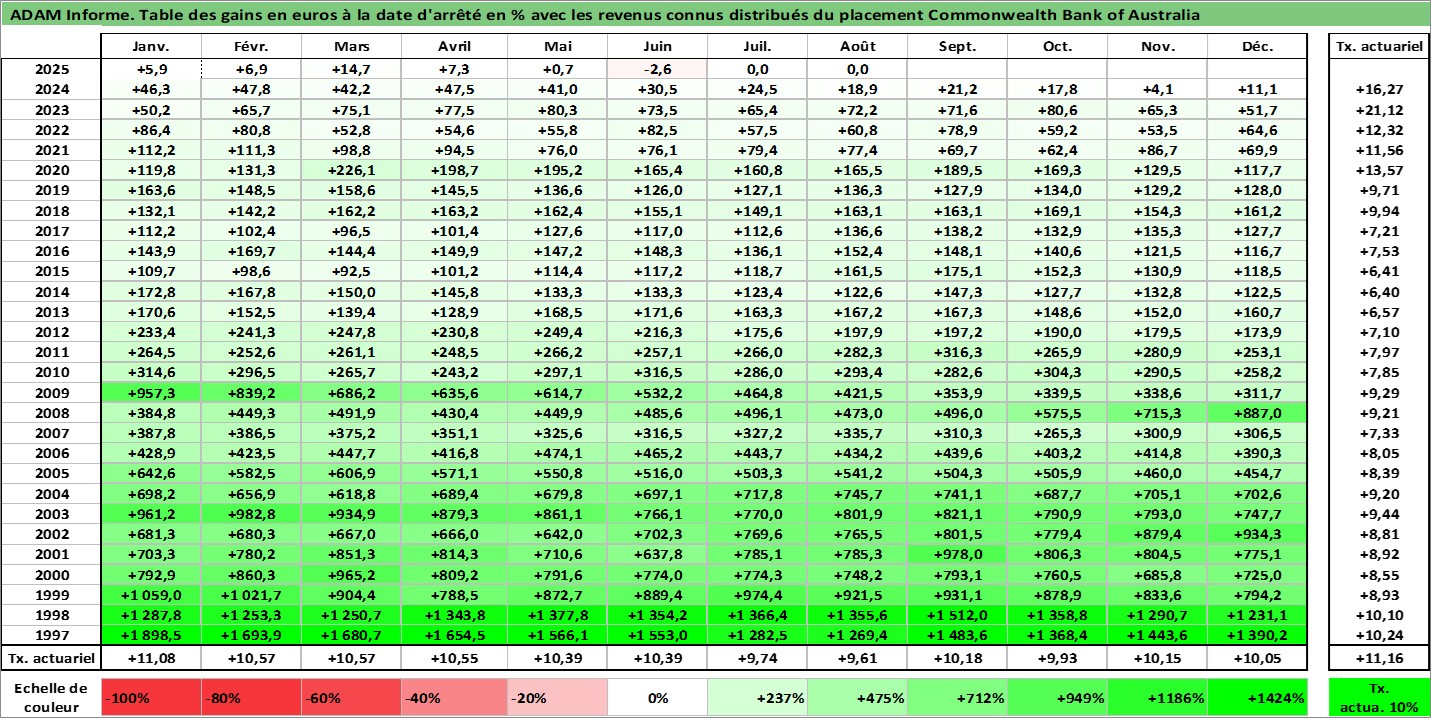The image size is (1431, 718).
Task: Select the 2025 row label
Action: (51, 69)
